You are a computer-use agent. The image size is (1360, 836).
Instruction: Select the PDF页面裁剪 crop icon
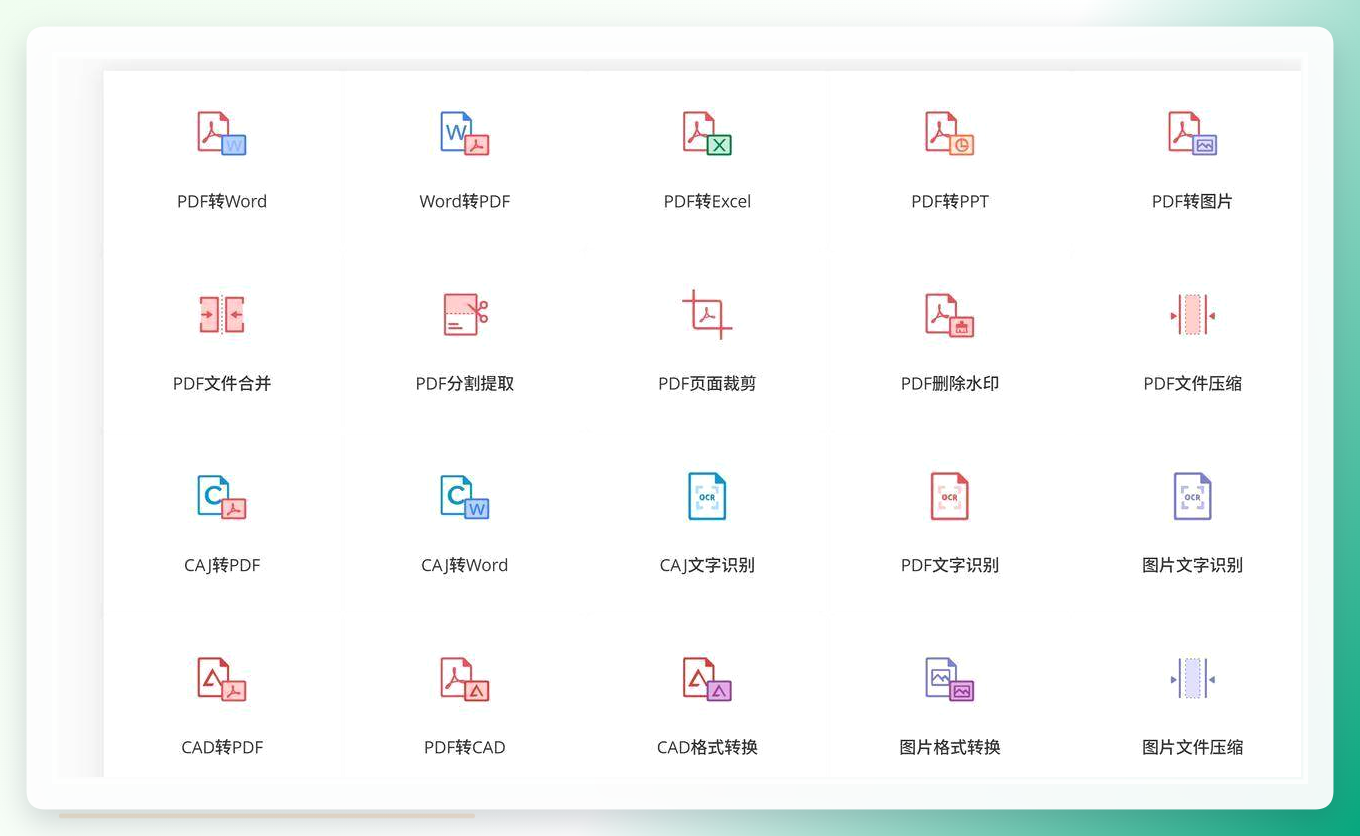707,315
